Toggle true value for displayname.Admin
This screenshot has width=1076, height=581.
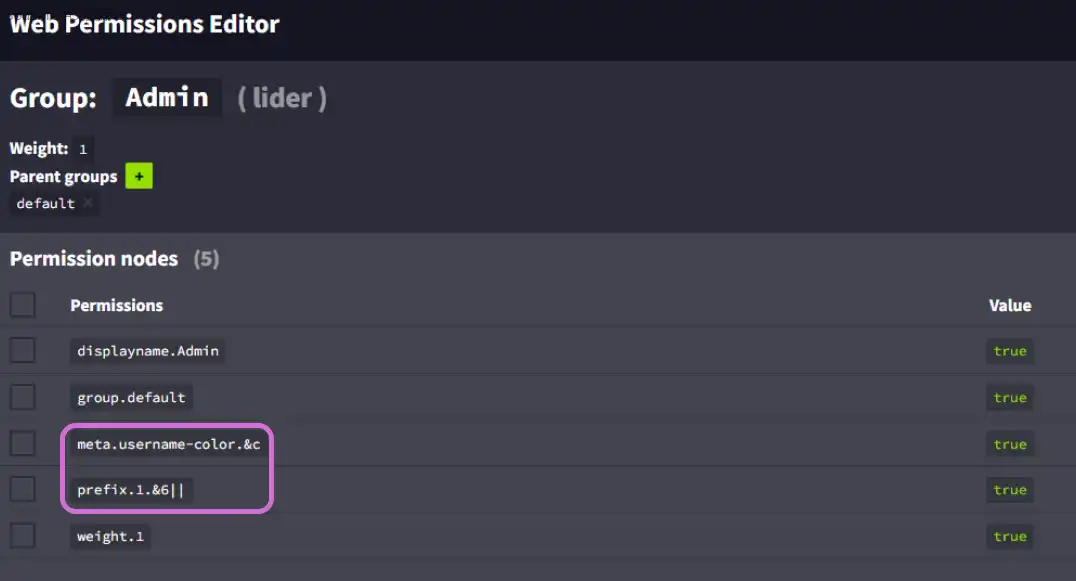tap(1009, 351)
